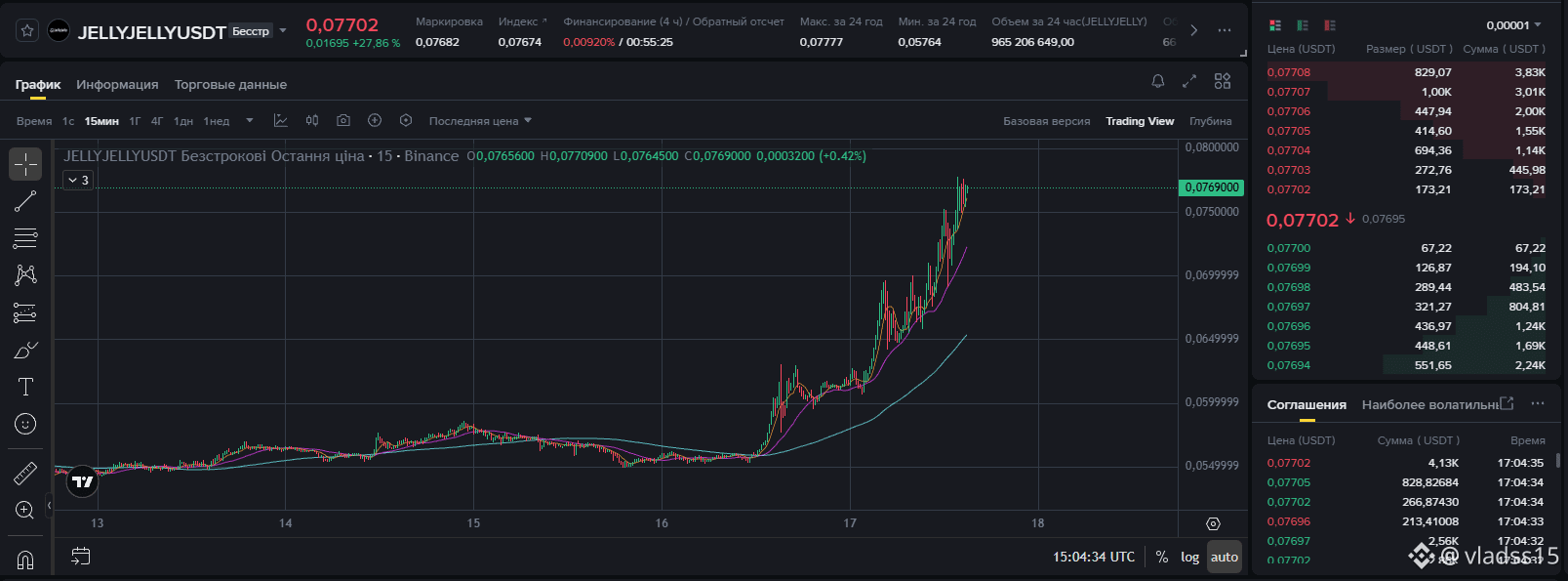Show only asks in order book
Image resolution: width=1568 pixels, height=581 pixels.
[1330, 25]
